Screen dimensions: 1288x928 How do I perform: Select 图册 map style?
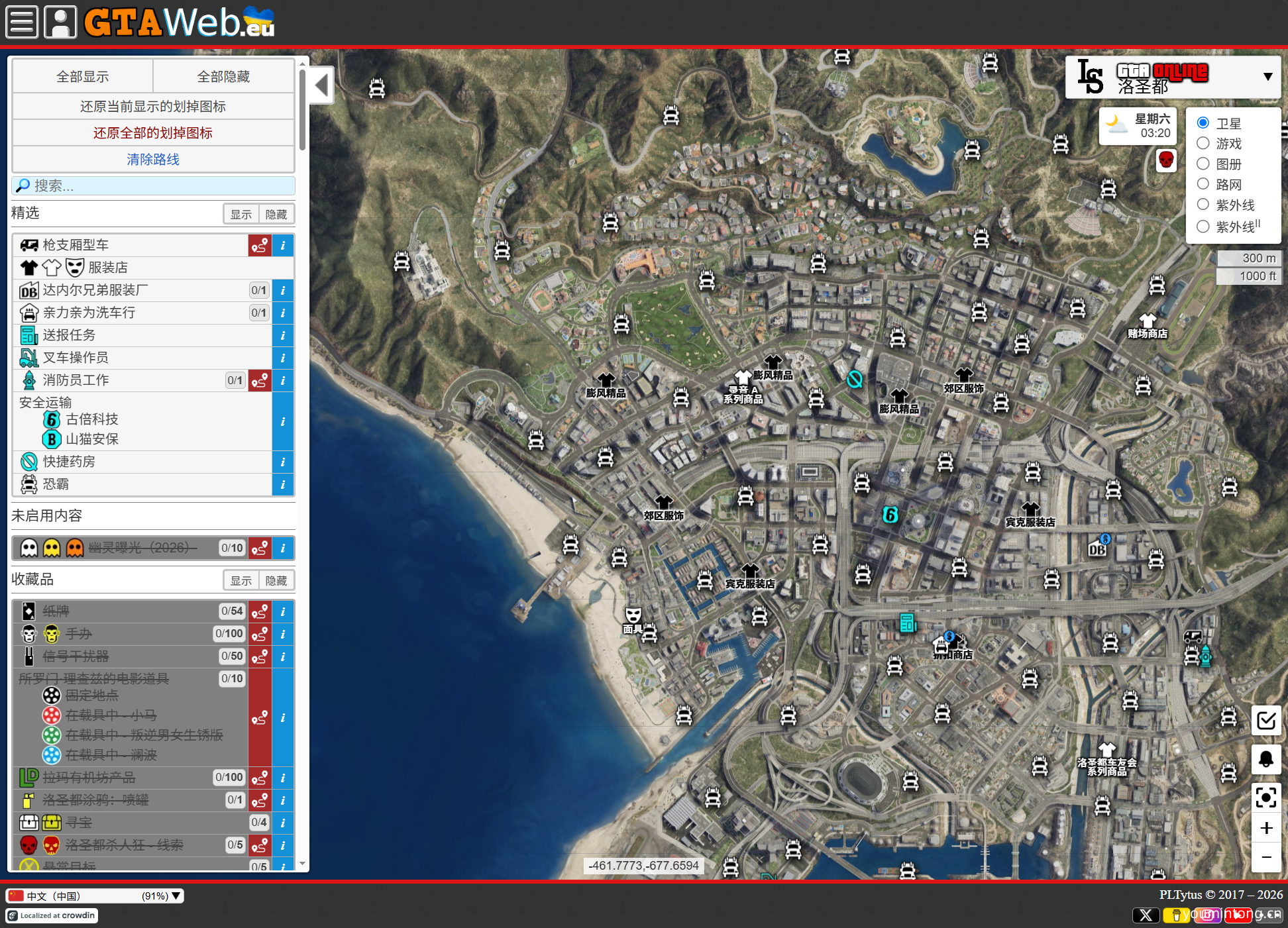coord(1203,164)
